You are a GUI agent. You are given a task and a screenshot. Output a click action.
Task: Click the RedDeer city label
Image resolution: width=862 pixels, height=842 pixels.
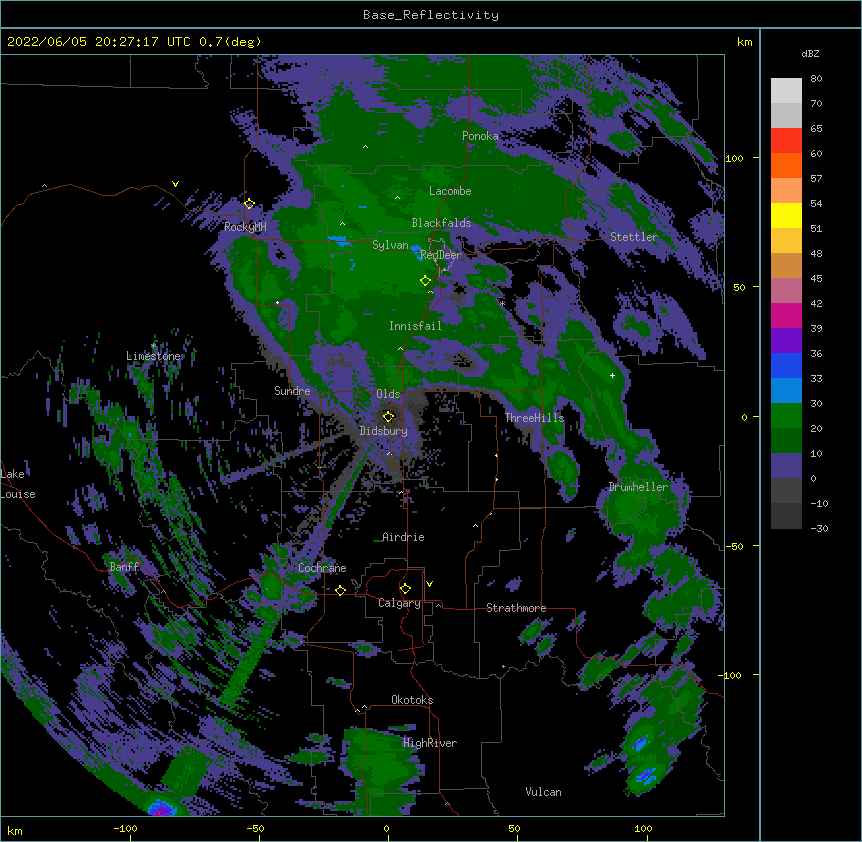(441, 255)
